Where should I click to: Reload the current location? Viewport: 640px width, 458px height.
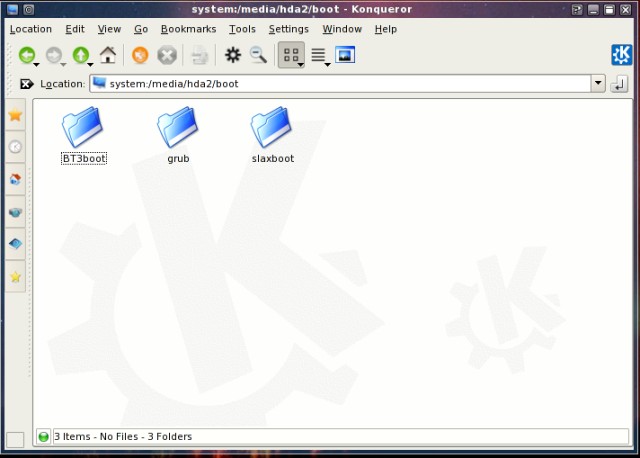(x=140, y=55)
